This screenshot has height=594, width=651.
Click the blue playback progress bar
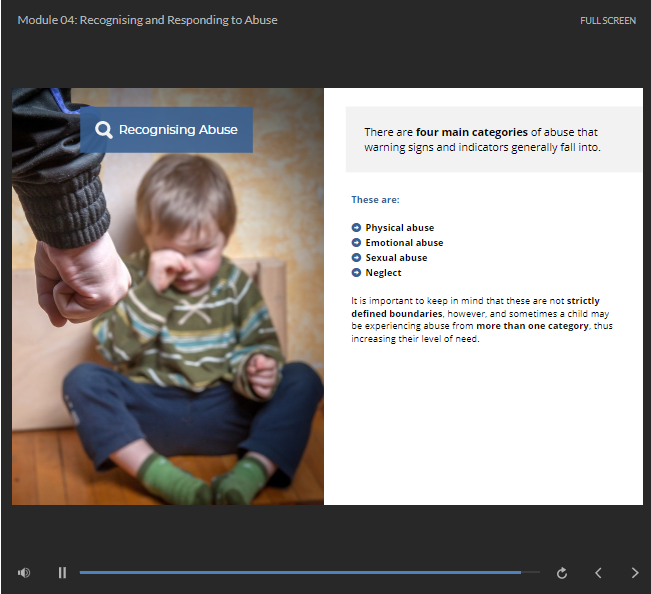pyautogui.click(x=300, y=572)
